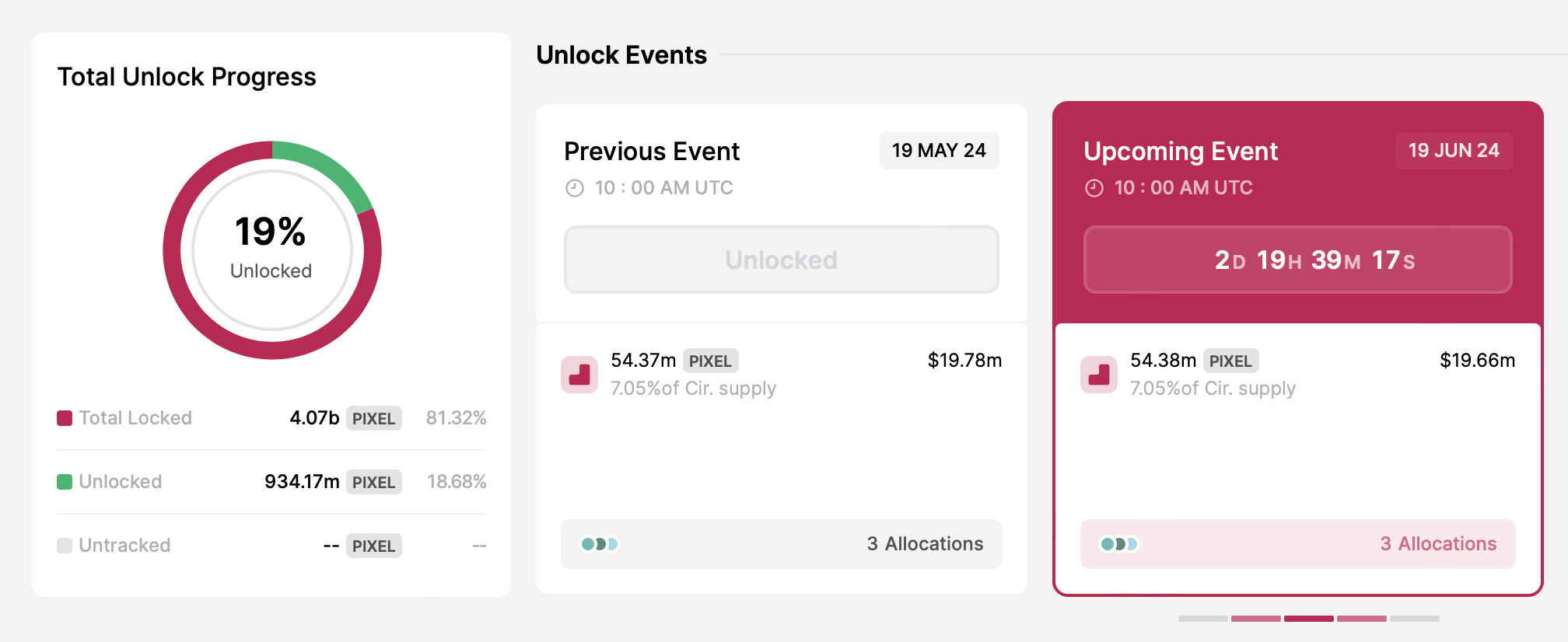This screenshot has height=642, width=1568.
Task: Jump to the second carousel page indicator
Action: pos(1255,619)
